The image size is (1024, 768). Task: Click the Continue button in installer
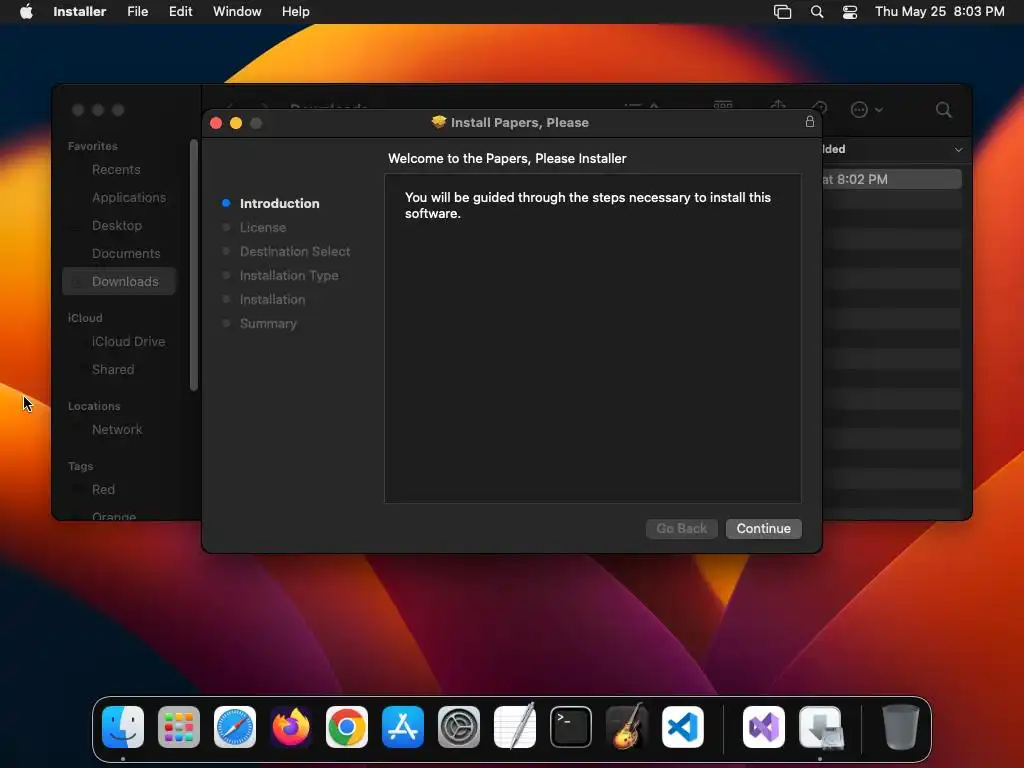pos(763,528)
